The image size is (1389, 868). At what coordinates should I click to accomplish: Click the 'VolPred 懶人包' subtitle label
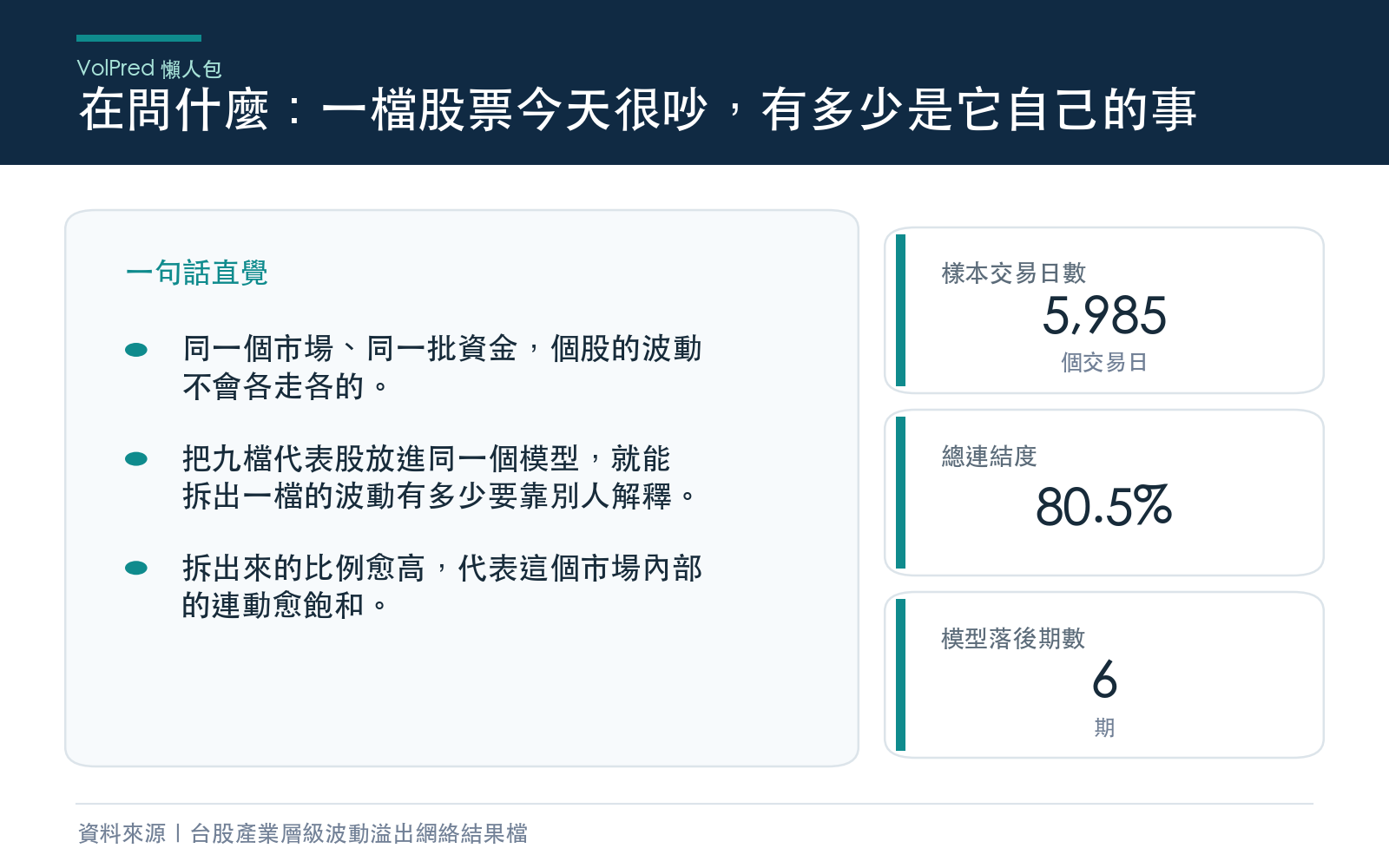tap(149, 69)
